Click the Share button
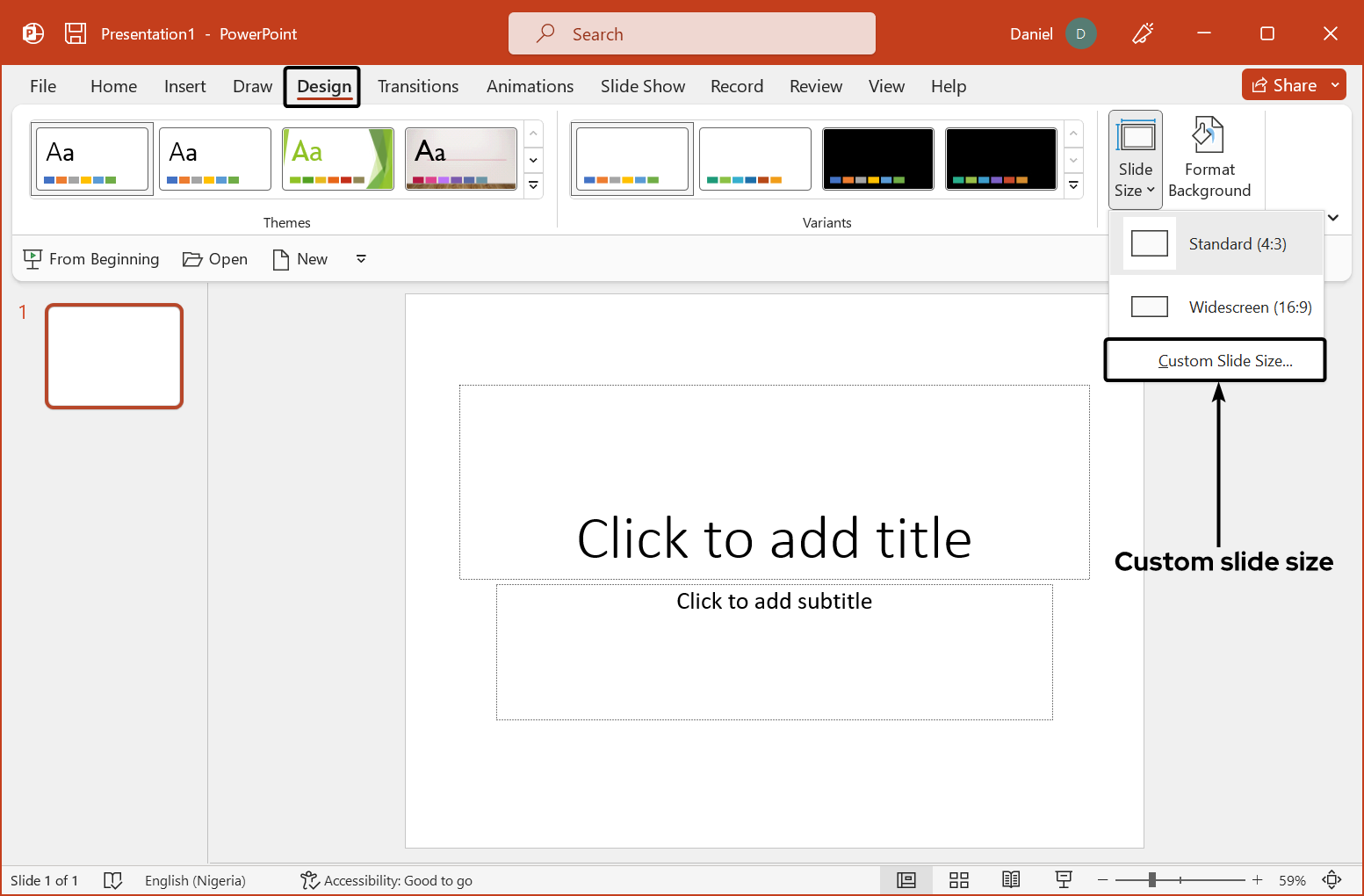Screen dimensions: 1364x896 pyautogui.click(x=1284, y=85)
